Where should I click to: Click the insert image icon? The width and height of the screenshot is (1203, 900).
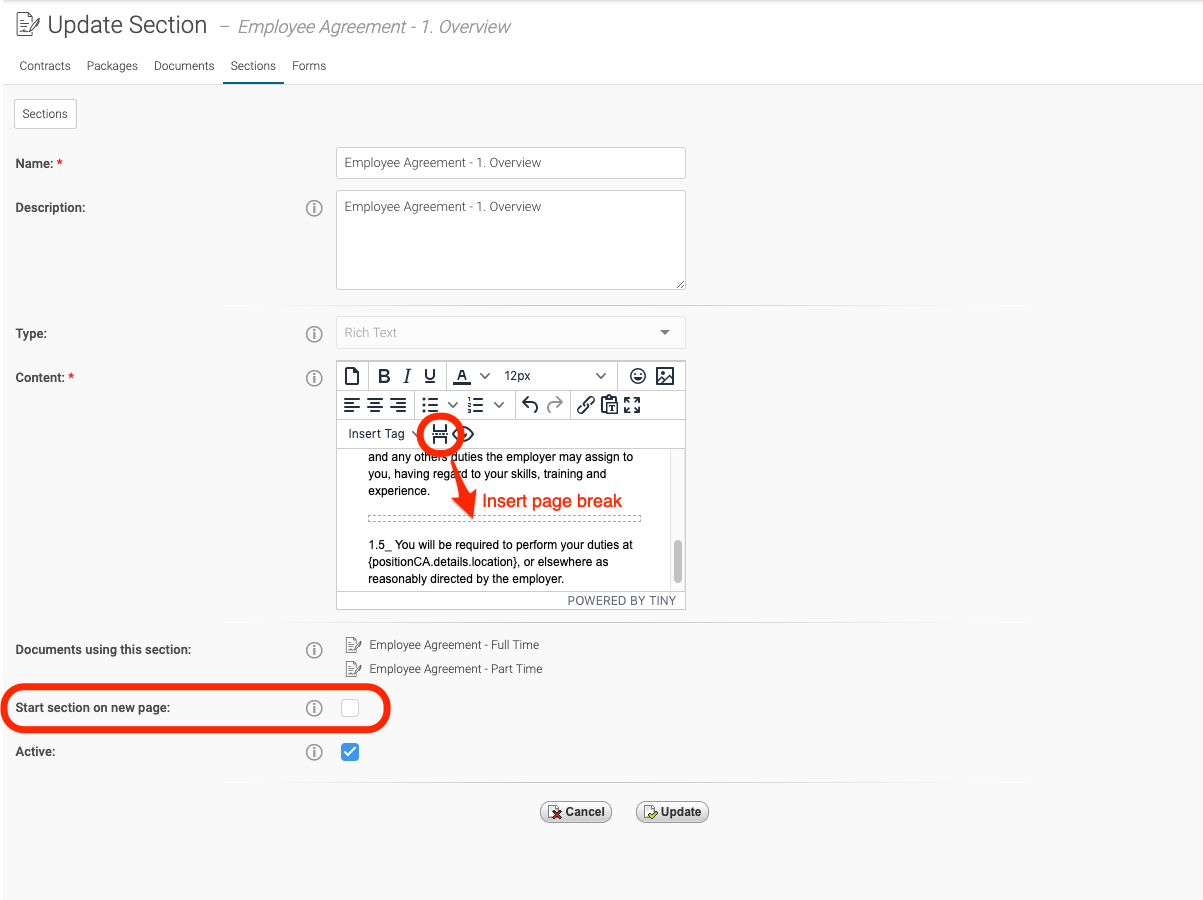tap(665, 376)
